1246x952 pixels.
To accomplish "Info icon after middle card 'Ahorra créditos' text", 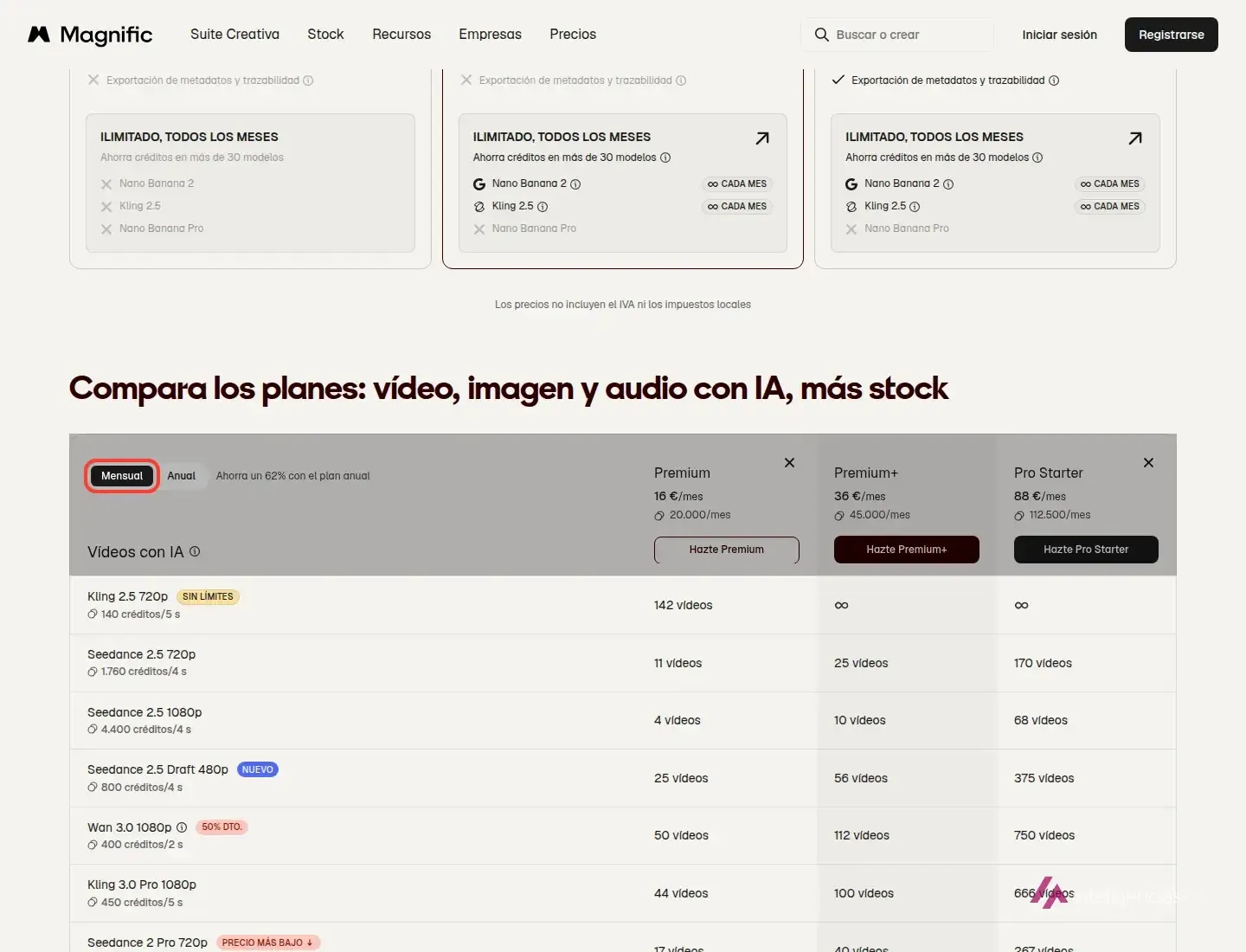I will coord(665,158).
